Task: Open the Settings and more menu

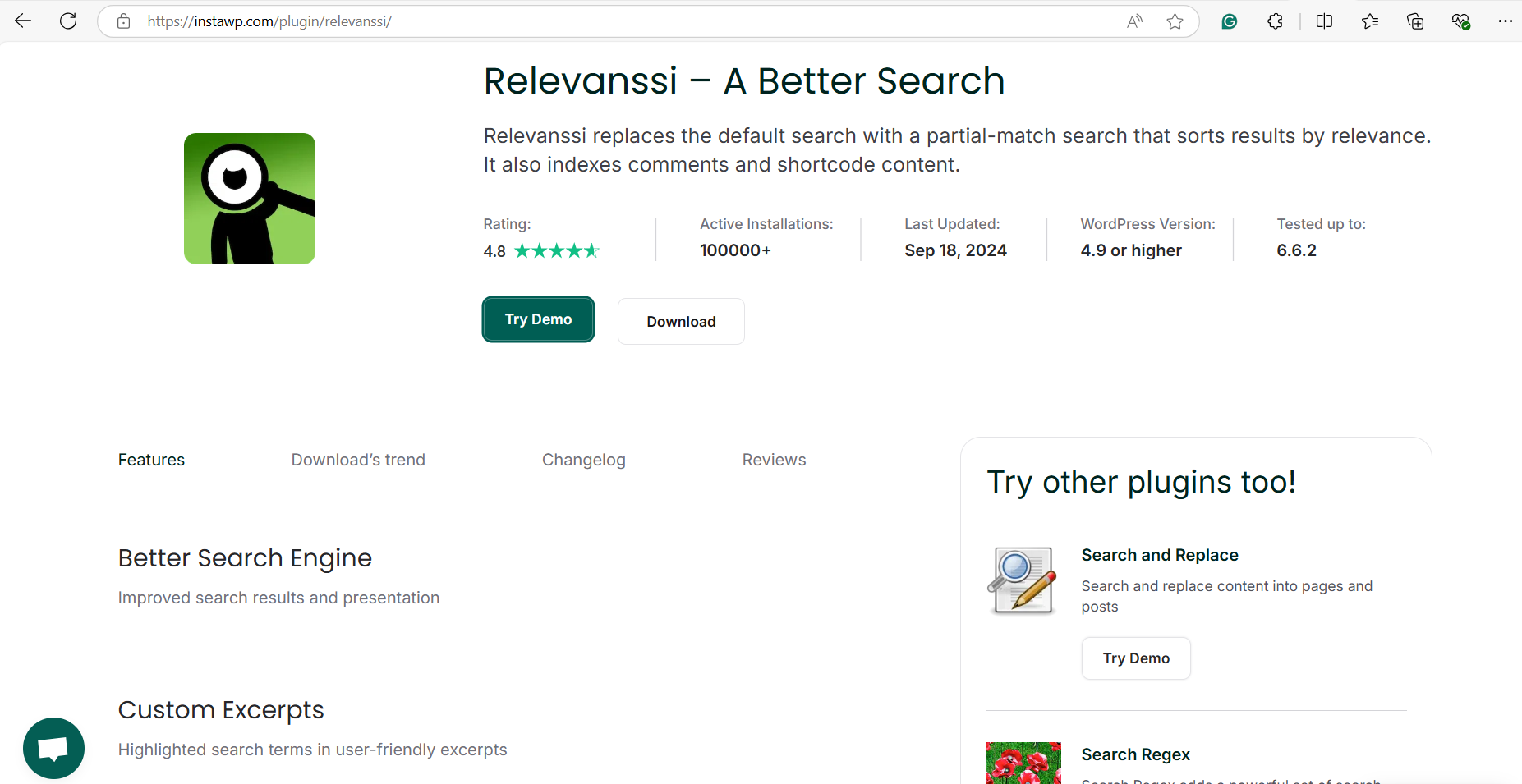Action: [x=1505, y=21]
